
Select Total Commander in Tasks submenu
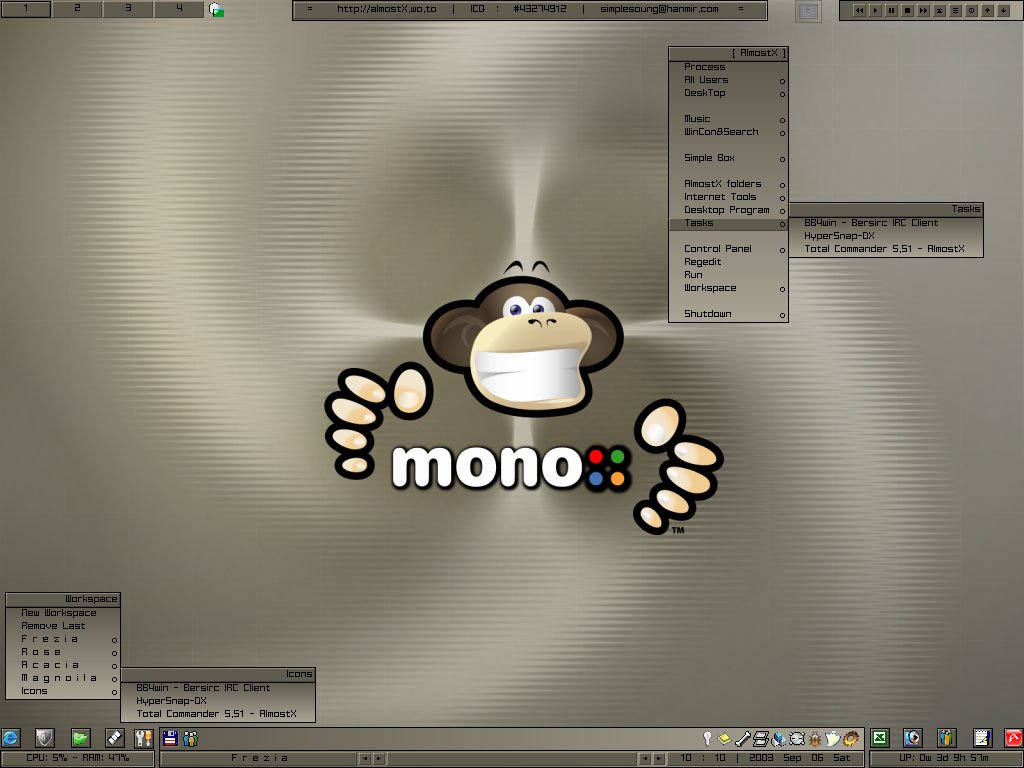tap(886, 249)
